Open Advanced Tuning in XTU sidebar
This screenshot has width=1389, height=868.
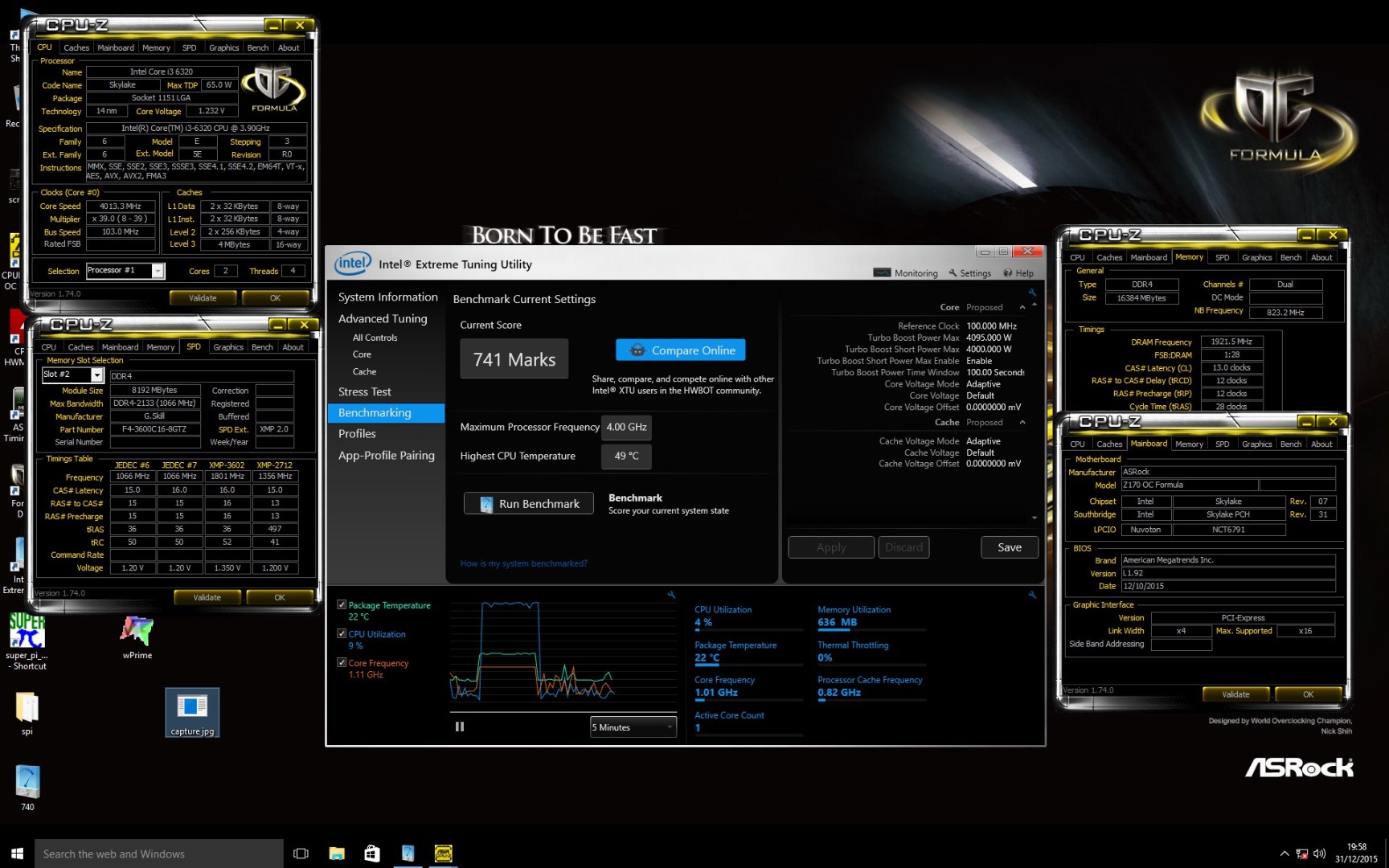383,318
